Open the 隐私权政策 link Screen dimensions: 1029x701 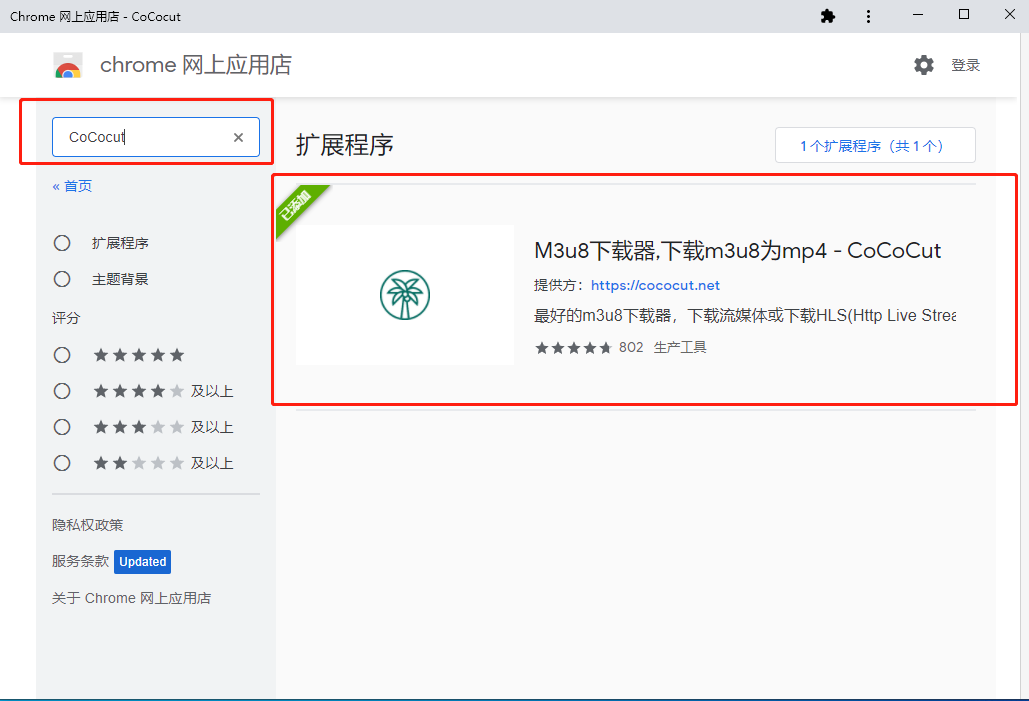(88, 525)
